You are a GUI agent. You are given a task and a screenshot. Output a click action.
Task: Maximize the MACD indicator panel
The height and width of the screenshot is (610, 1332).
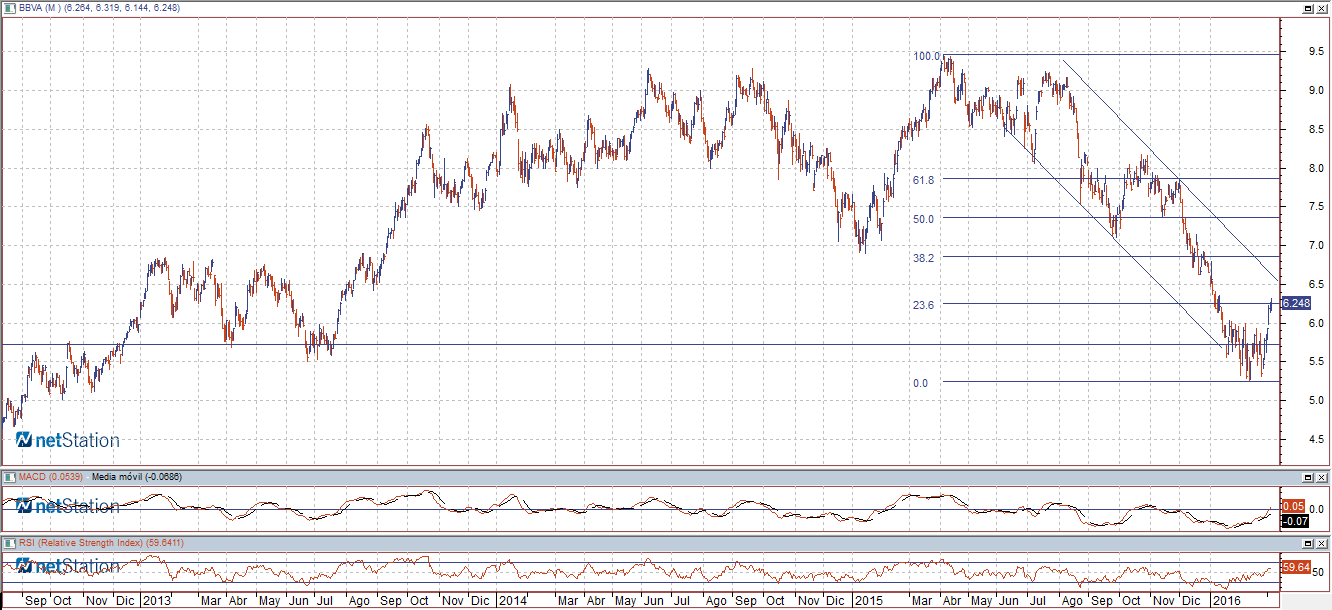[1307, 477]
